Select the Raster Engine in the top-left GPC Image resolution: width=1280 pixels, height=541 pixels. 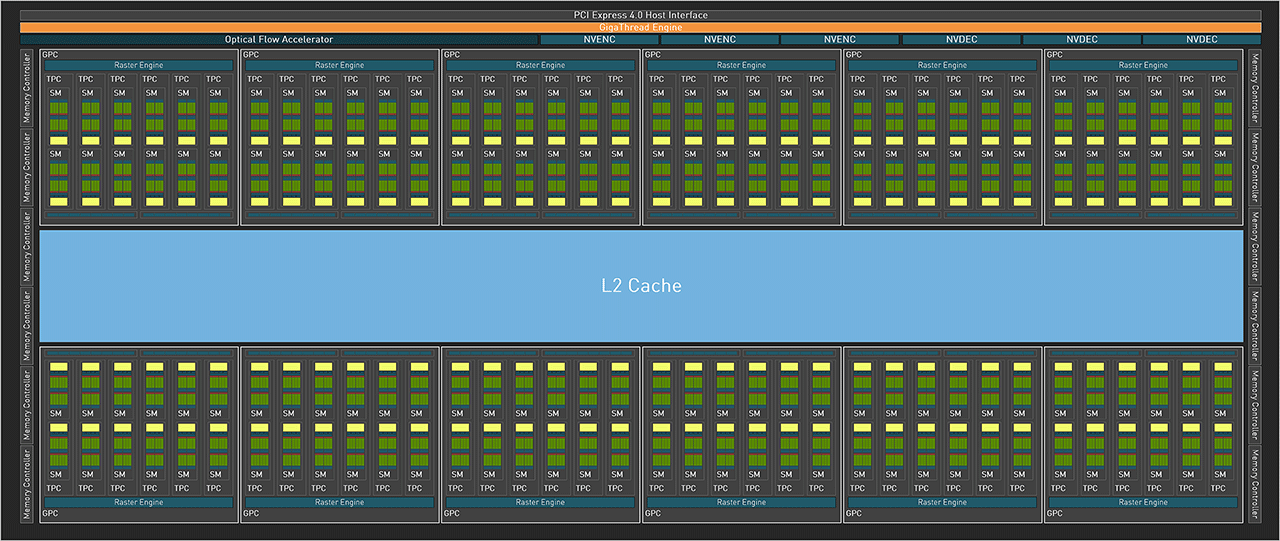[139, 65]
